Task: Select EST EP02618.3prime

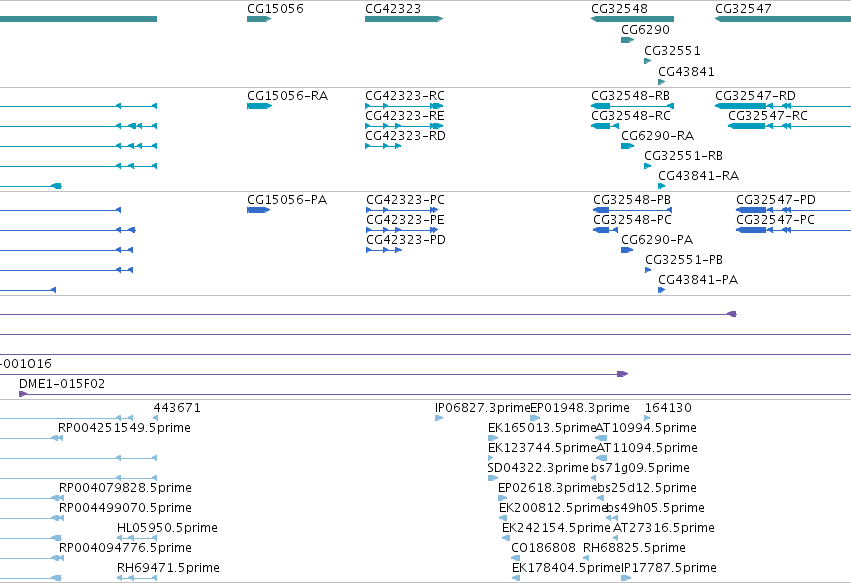Action: pos(547,489)
